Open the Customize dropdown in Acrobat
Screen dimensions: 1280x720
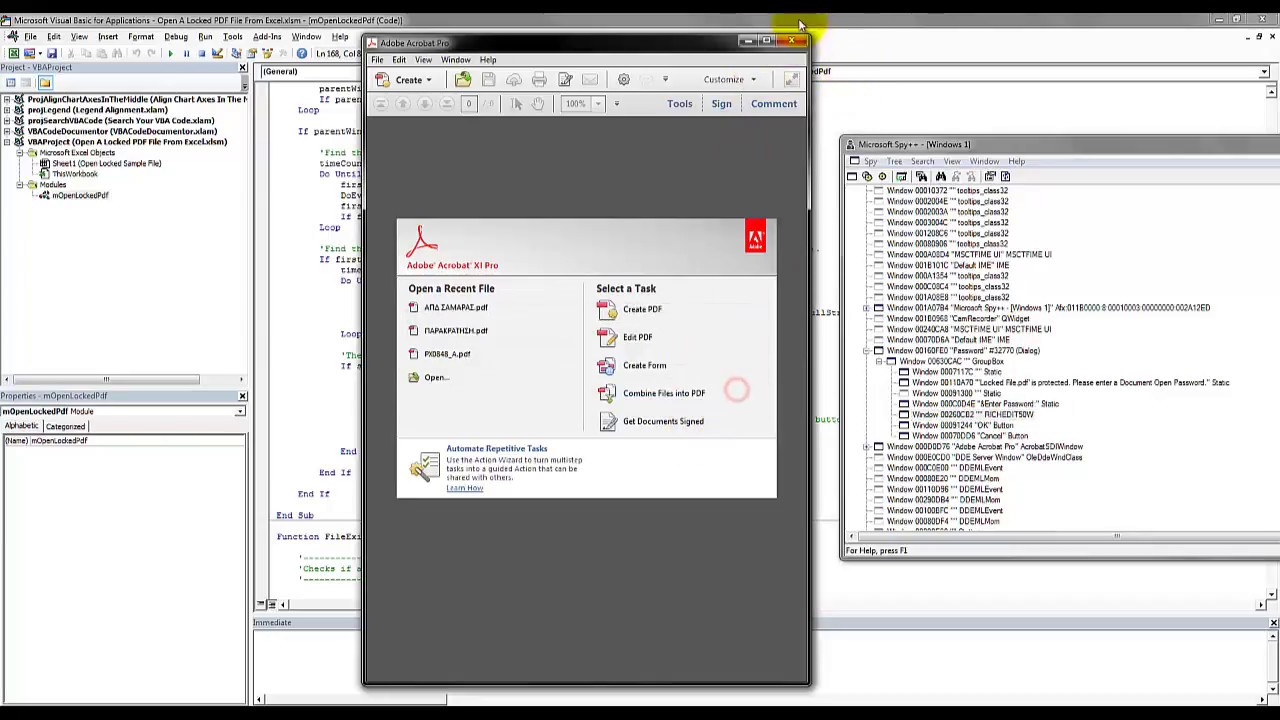click(x=730, y=79)
